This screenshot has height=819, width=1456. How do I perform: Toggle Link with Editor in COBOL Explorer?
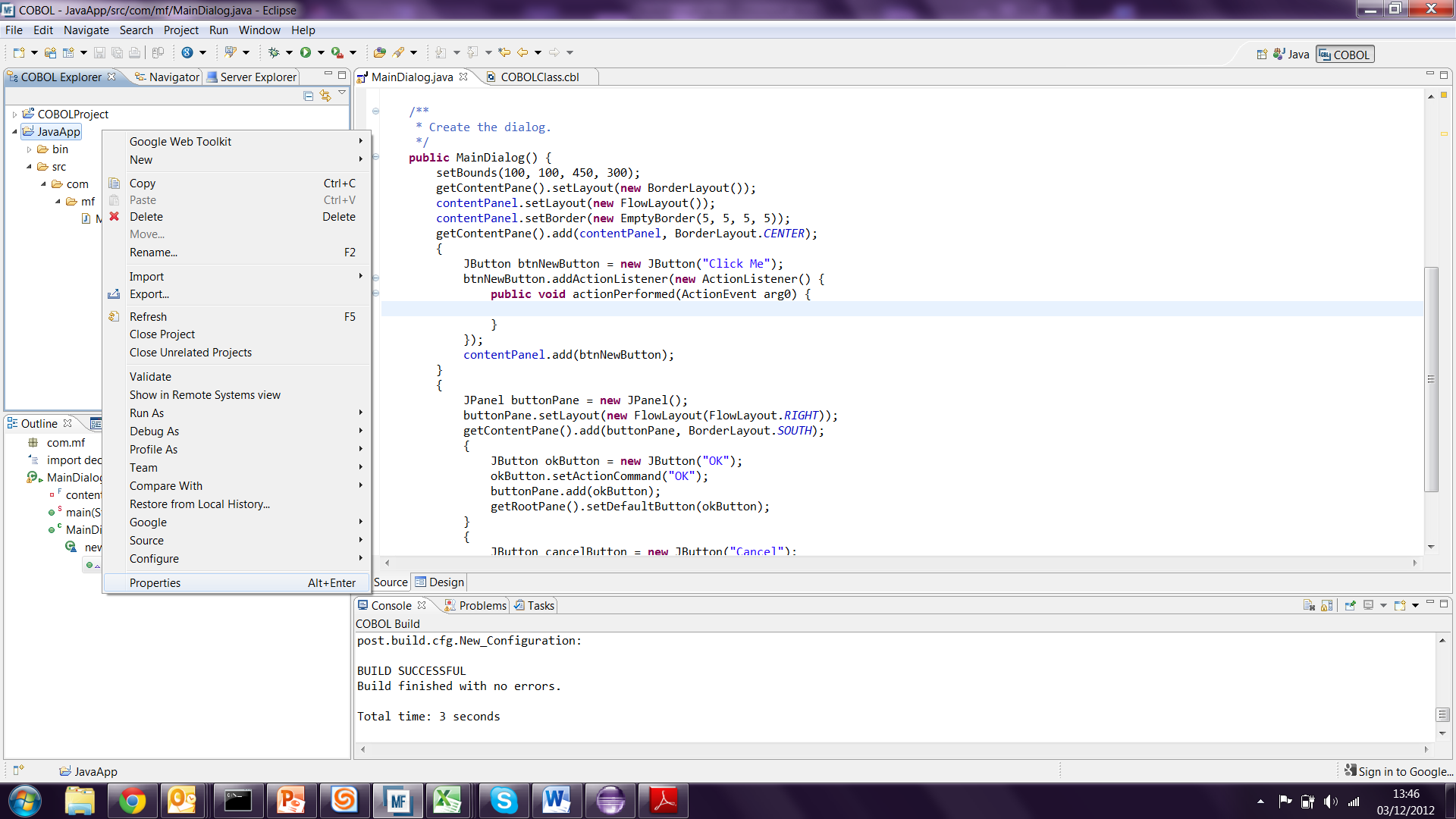[325, 96]
